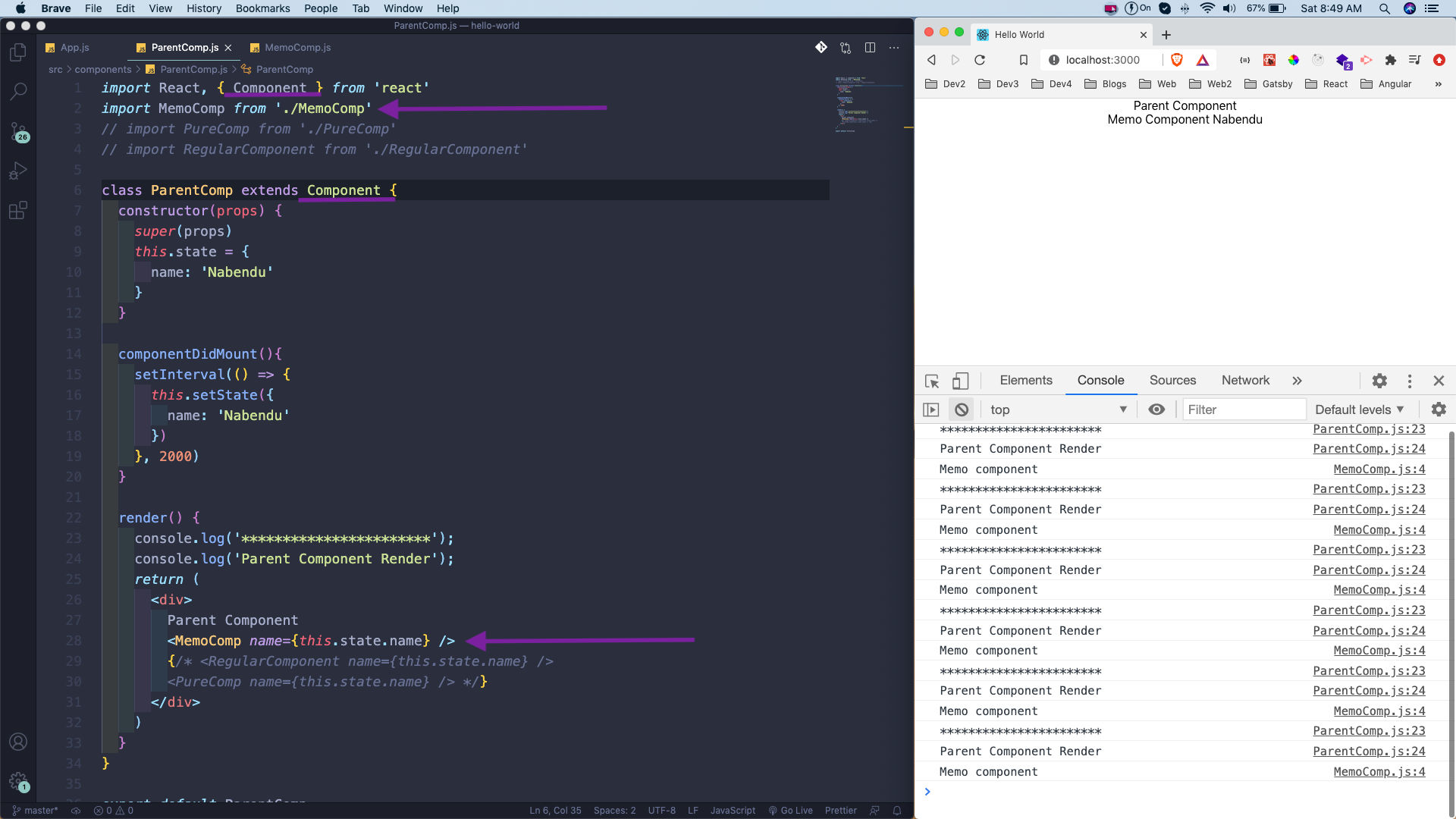Open the VS Code Search sidebar icon

click(x=18, y=92)
